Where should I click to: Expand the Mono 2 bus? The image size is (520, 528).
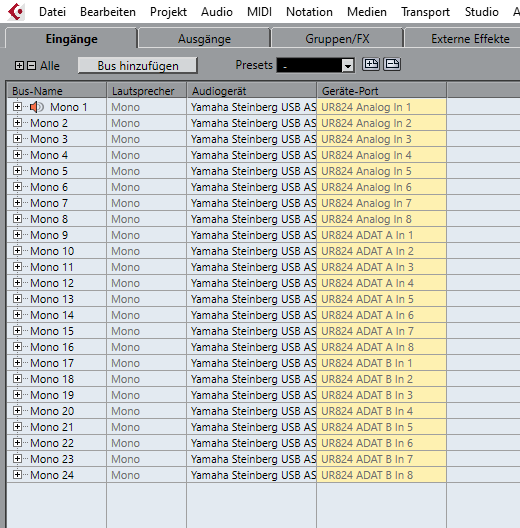click(17, 123)
